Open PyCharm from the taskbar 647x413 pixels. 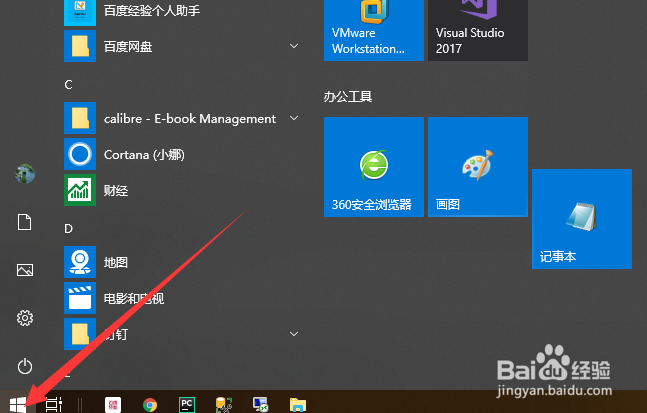(x=187, y=405)
